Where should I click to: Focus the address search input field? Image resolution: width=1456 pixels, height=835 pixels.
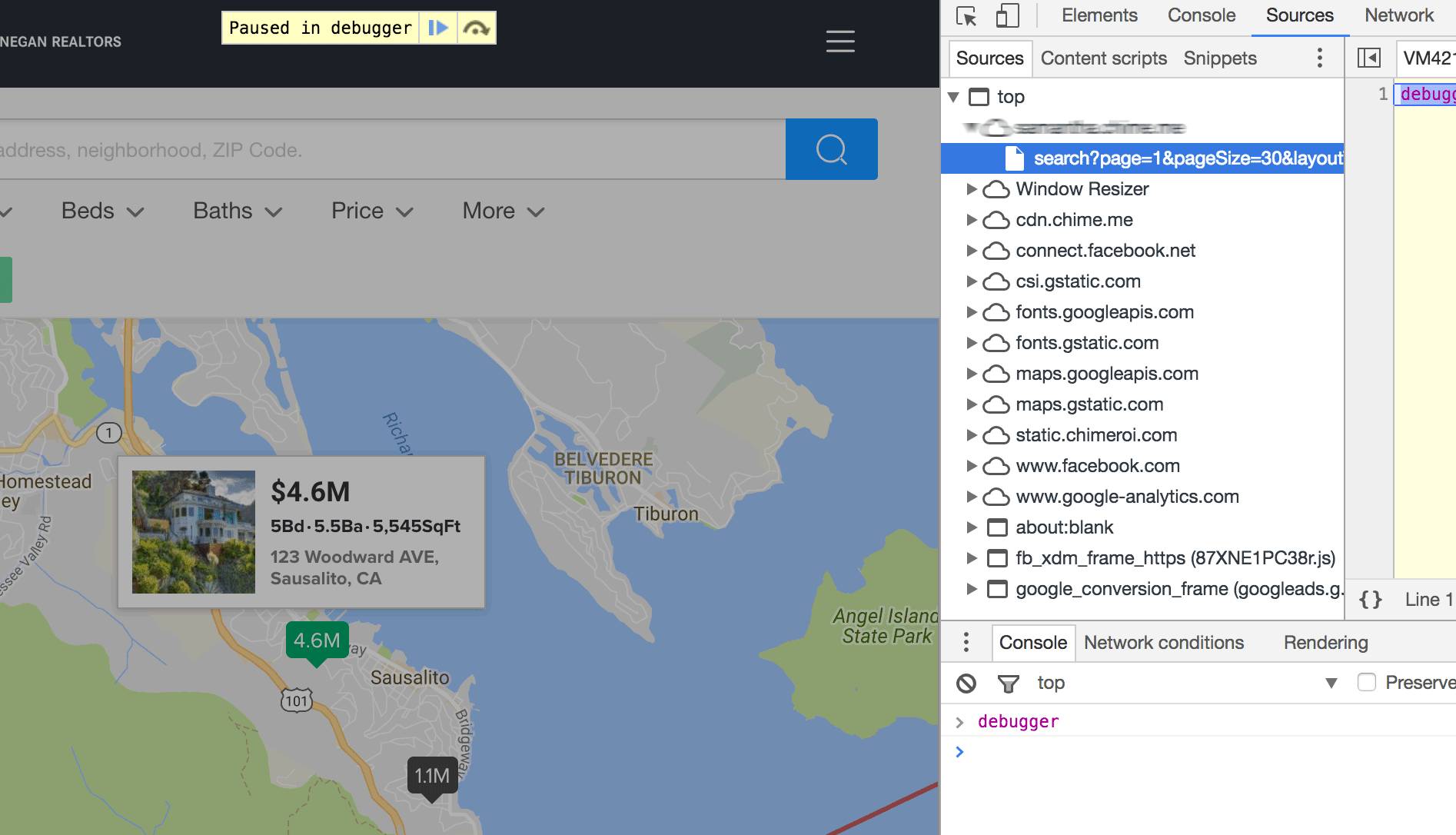(x=393, y=149)
